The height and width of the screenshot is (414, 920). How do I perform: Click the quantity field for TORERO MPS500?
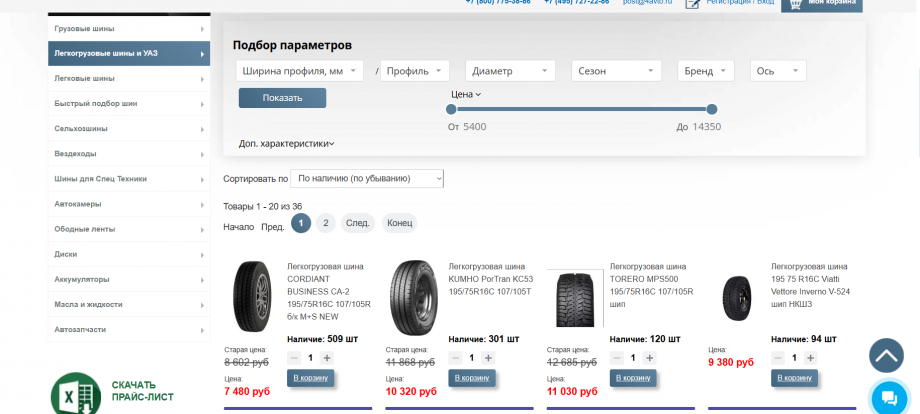point(633,358)
